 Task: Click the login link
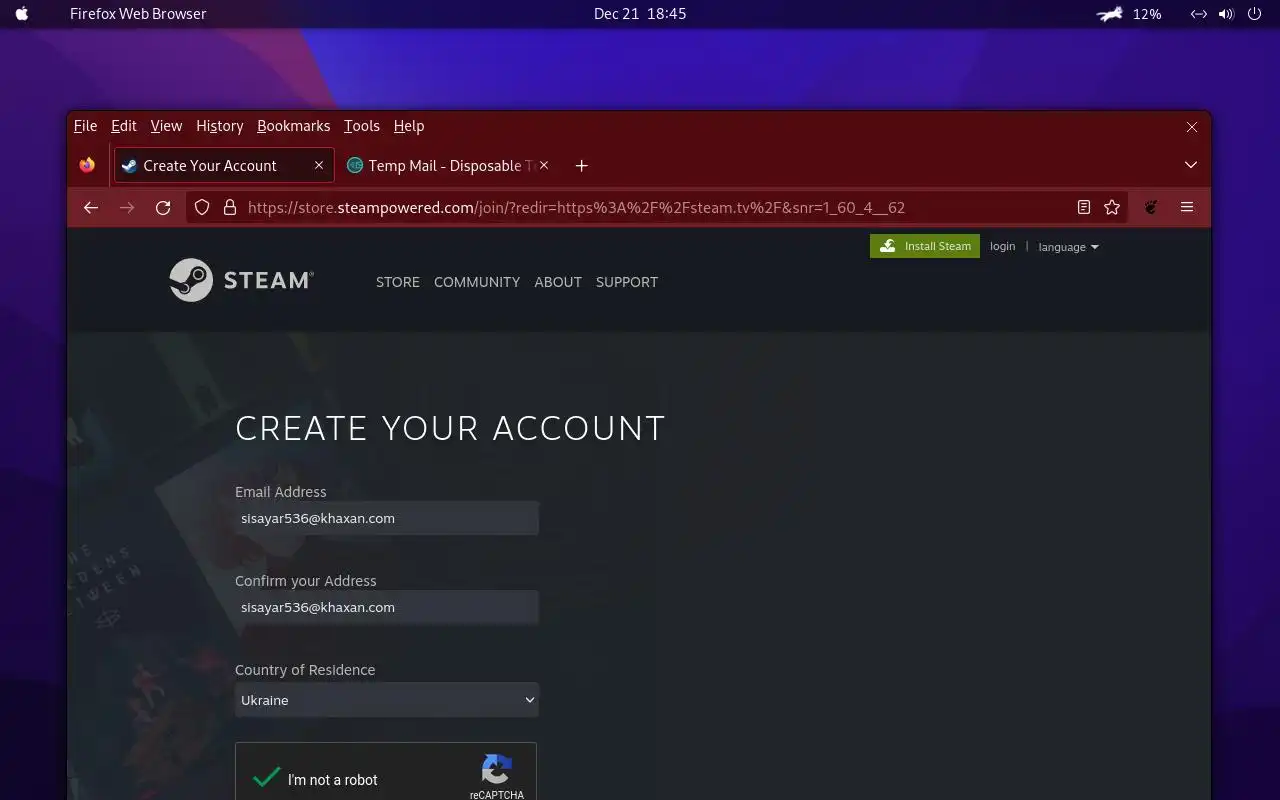click(1002, 246)
